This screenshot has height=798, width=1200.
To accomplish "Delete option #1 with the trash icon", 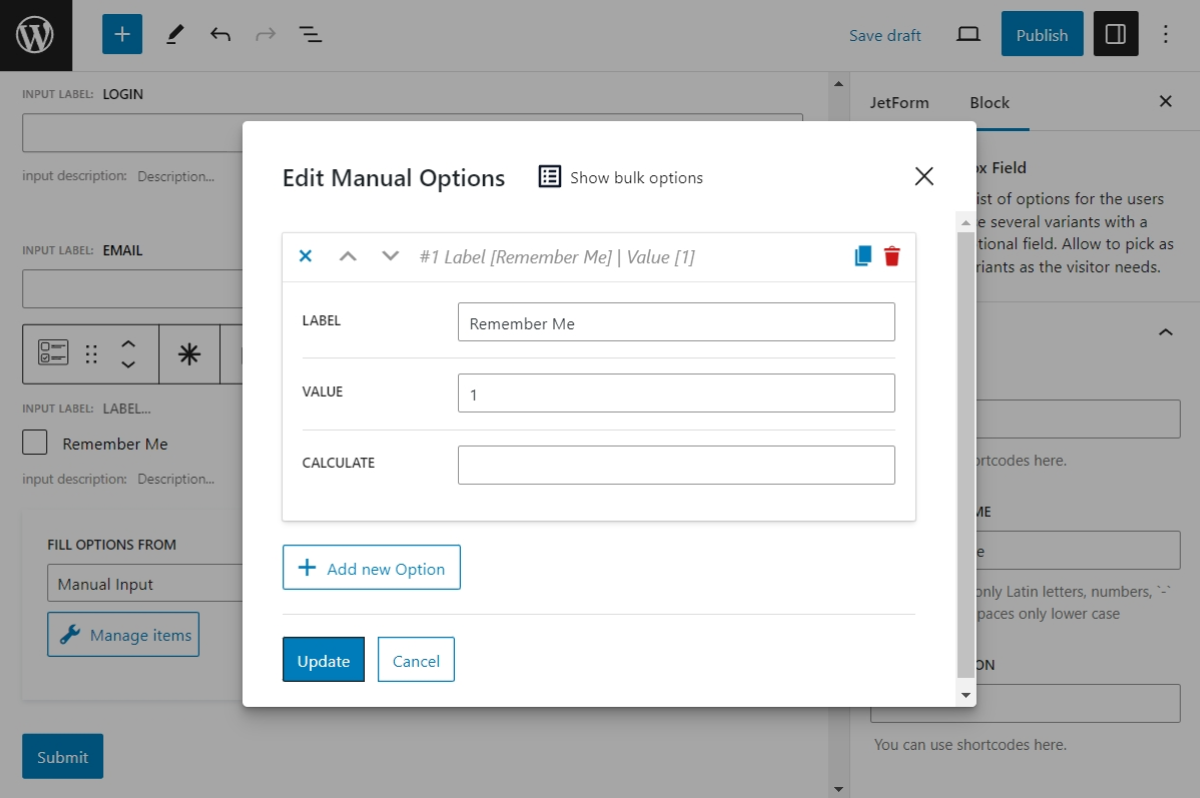I will click(x=892, y=256).
